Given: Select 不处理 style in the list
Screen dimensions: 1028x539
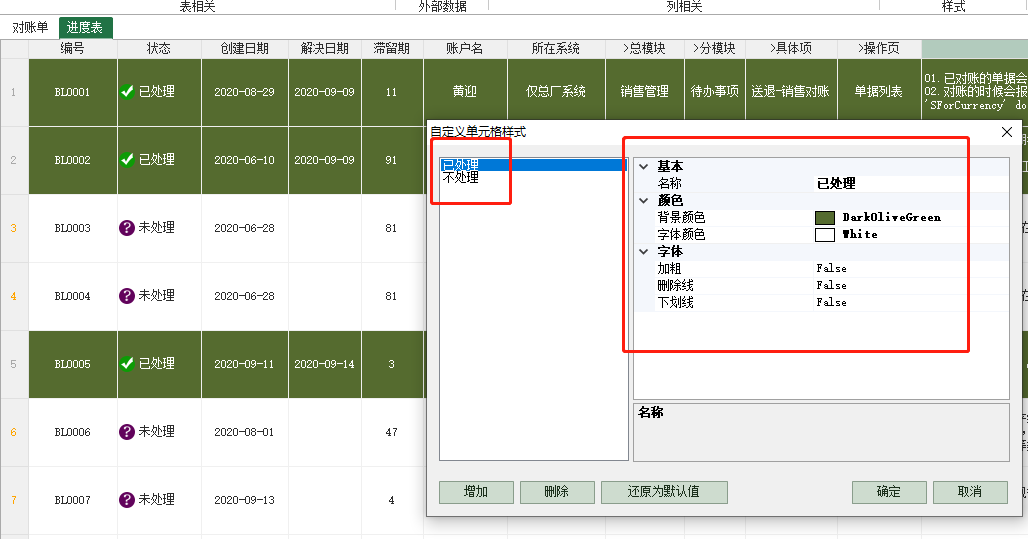Looking at the screenshot, I should 461,178.
